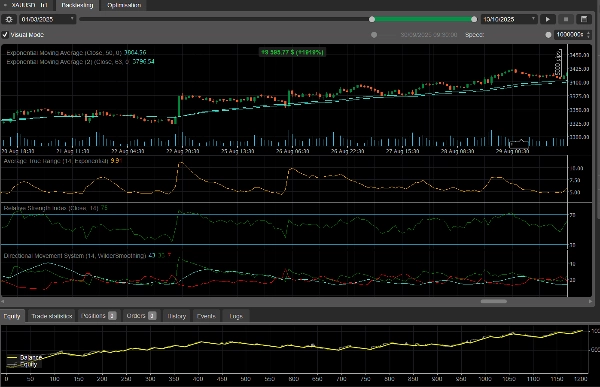600x387 pixels.
Task: Click the green profit label on chart
Action: 292,52
